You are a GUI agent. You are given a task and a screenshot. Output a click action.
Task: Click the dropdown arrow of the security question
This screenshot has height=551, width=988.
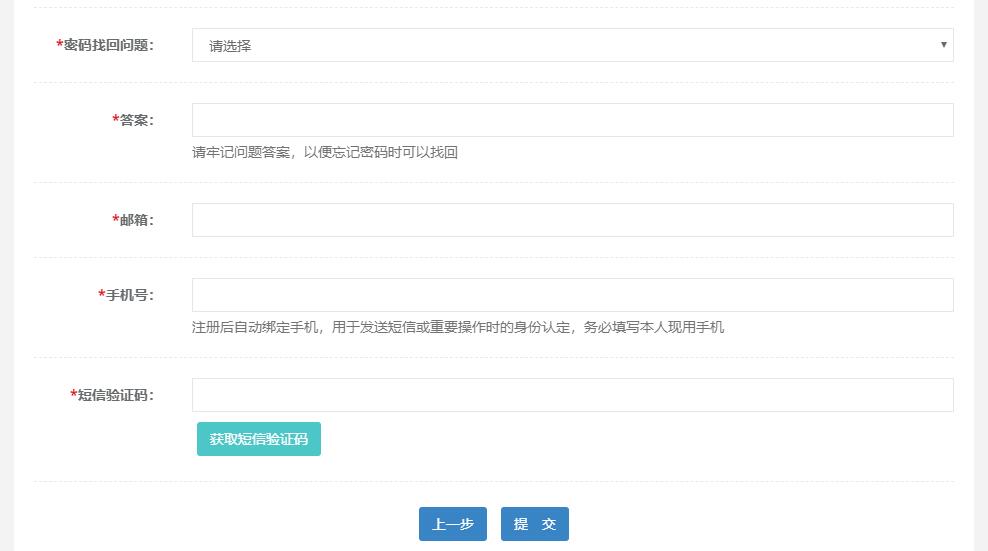click(x=943, y=45)
